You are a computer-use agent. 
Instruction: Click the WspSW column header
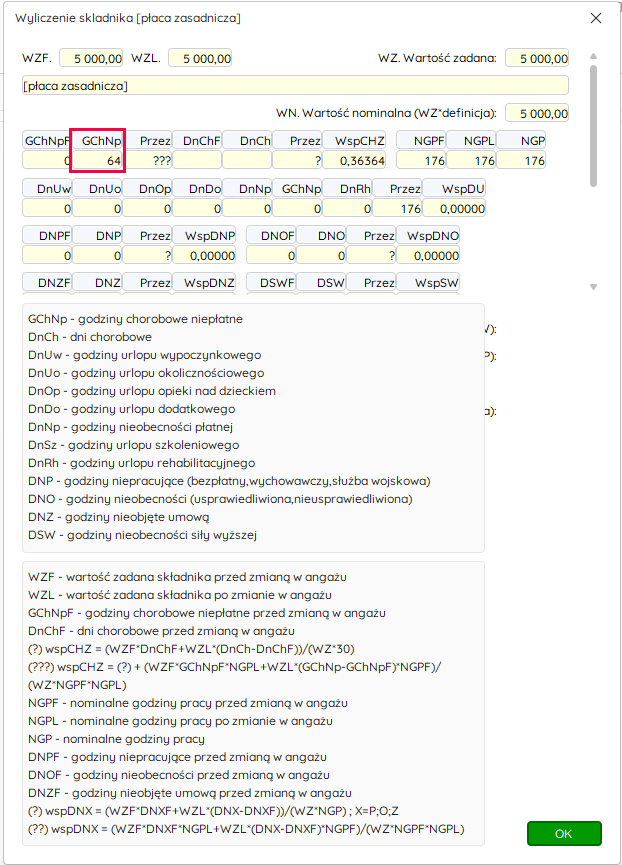point(428,282)
